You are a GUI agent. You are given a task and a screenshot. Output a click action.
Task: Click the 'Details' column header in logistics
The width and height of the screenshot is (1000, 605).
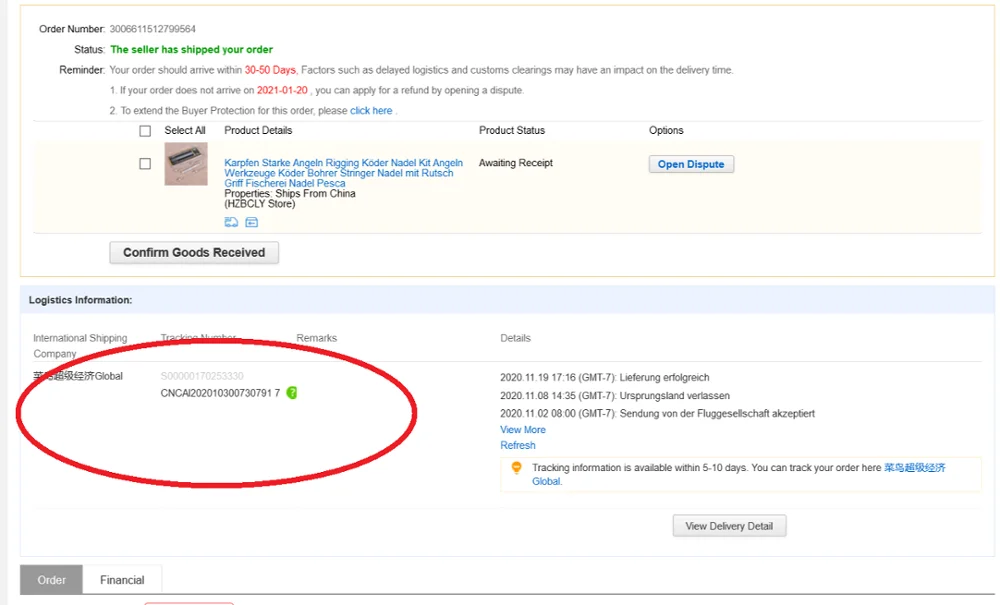(x=515, y=338)
